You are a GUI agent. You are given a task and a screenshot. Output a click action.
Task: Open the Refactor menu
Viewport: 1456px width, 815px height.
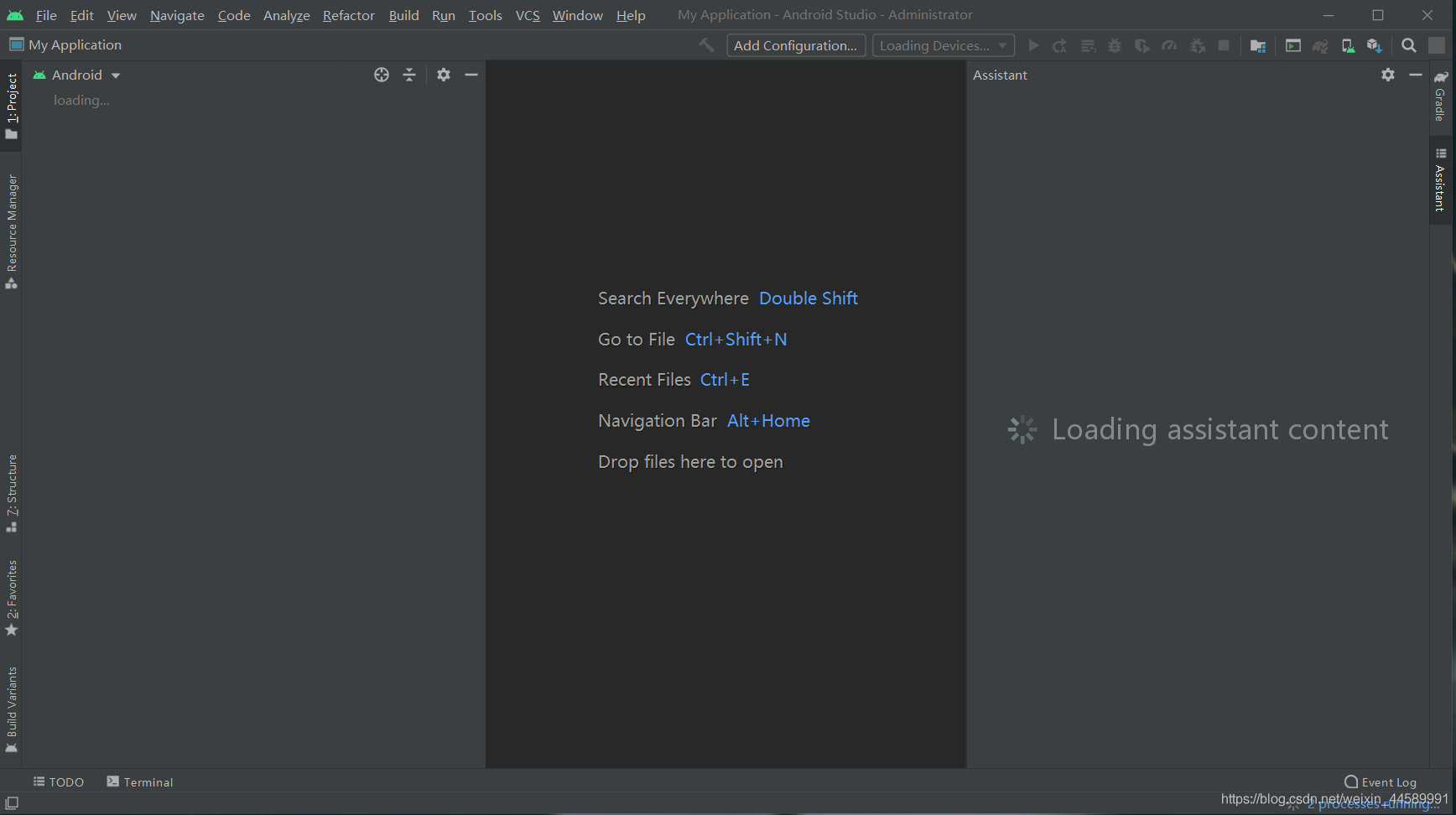(x=349, y=15)
